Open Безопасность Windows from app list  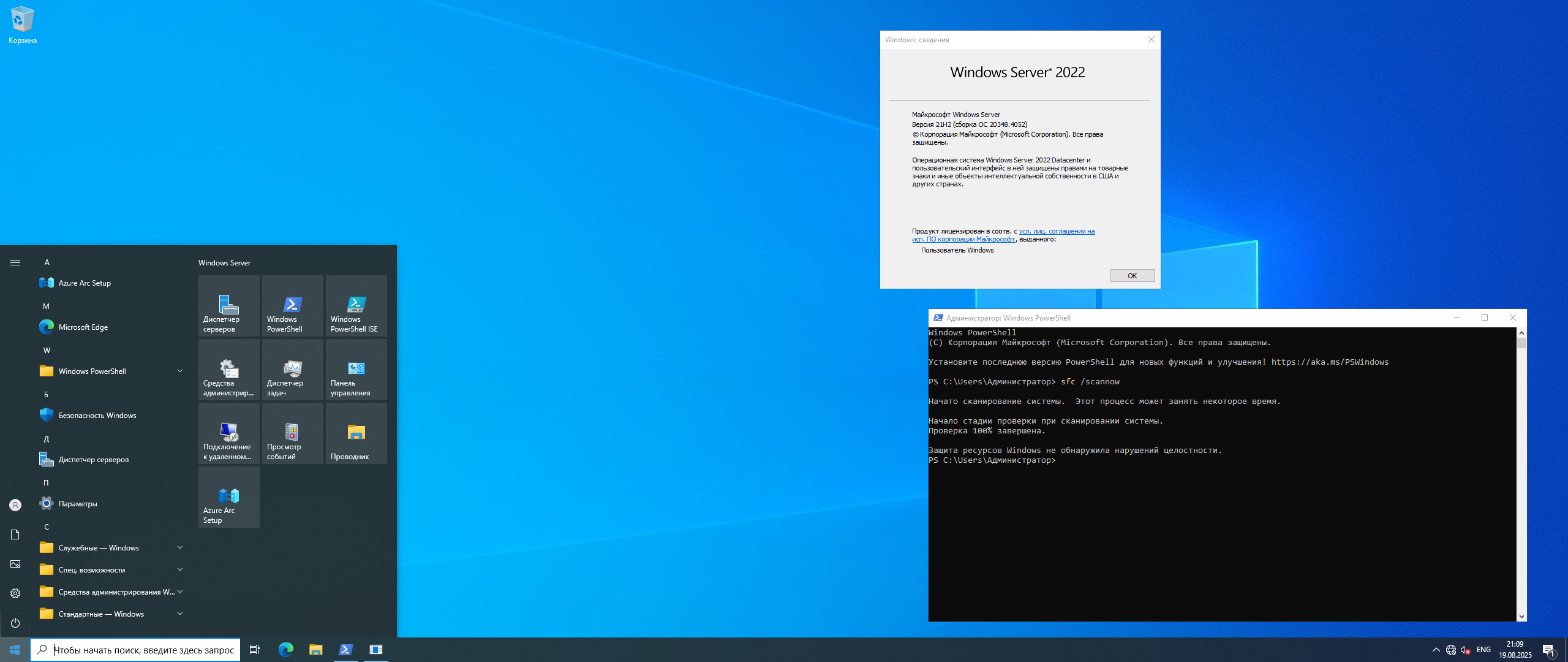(x=110, y=416)
